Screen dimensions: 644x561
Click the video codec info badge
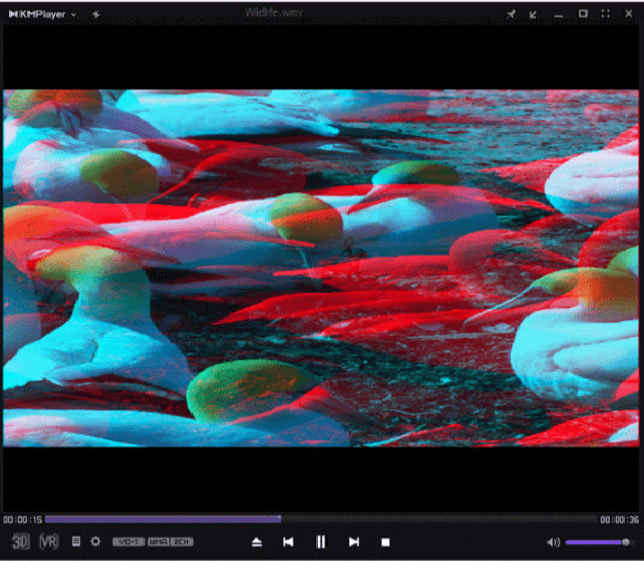click(x=128, y=542)
